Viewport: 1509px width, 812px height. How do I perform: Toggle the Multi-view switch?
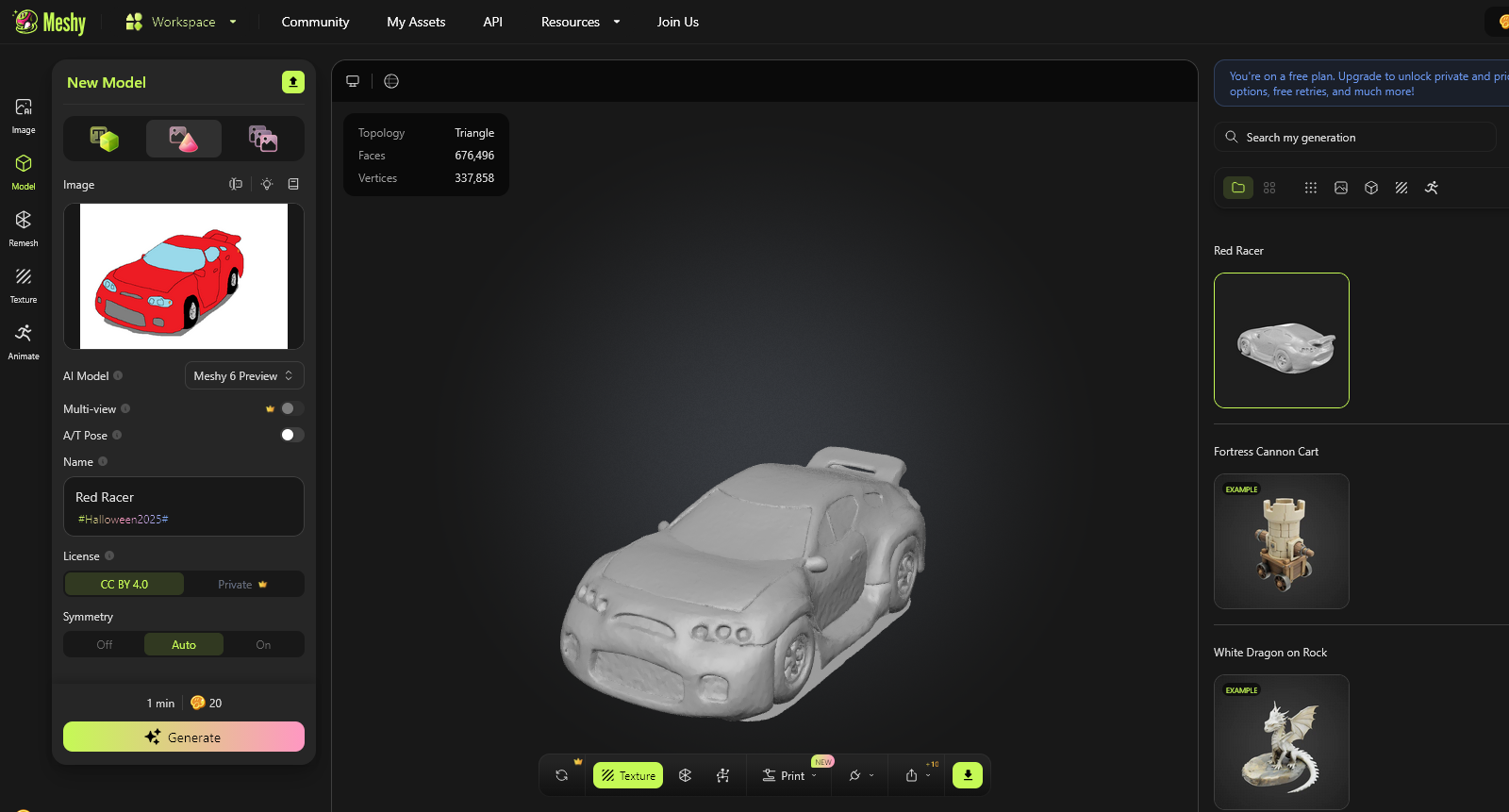pyautogui.click(x=292, y=408)
